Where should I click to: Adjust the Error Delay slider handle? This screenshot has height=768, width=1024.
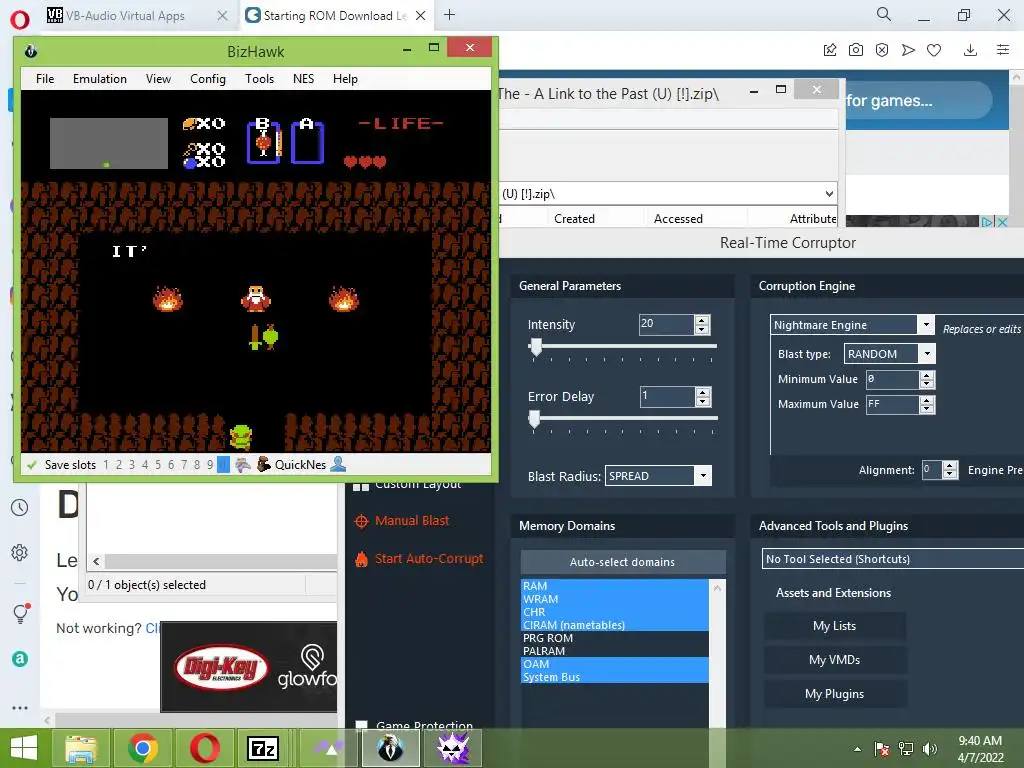[x=535, y=419]
